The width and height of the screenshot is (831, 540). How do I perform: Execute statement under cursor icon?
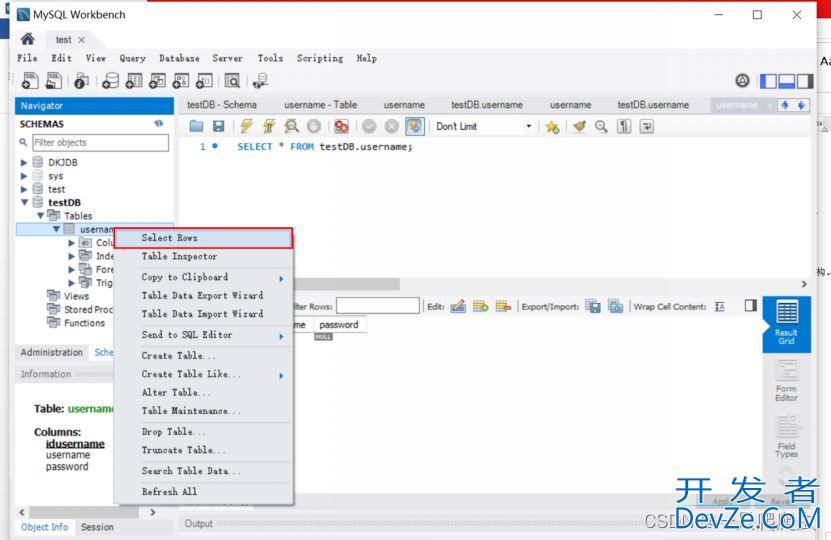[x=269, y=126]
